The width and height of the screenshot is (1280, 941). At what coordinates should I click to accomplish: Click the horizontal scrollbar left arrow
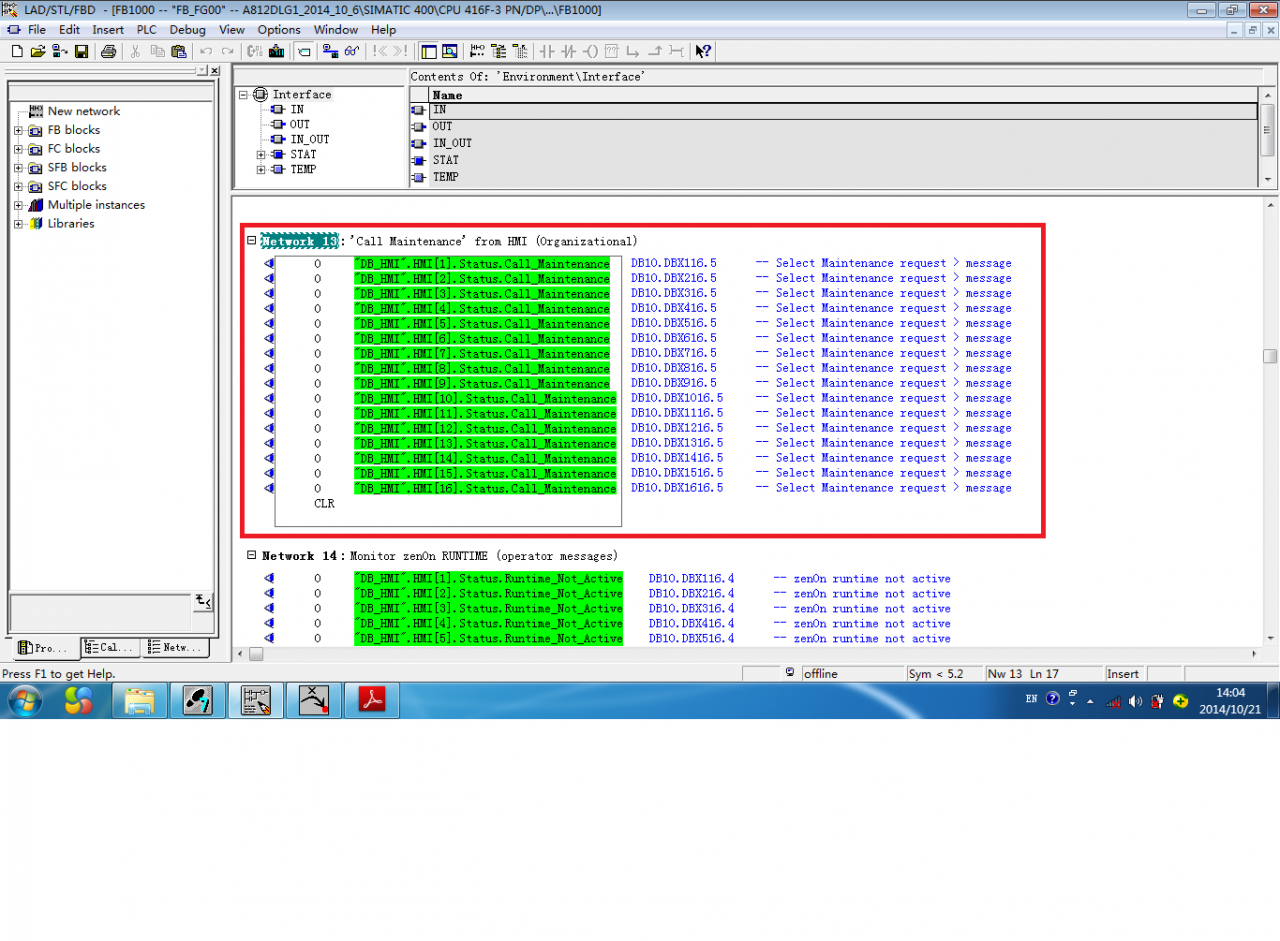240,654
